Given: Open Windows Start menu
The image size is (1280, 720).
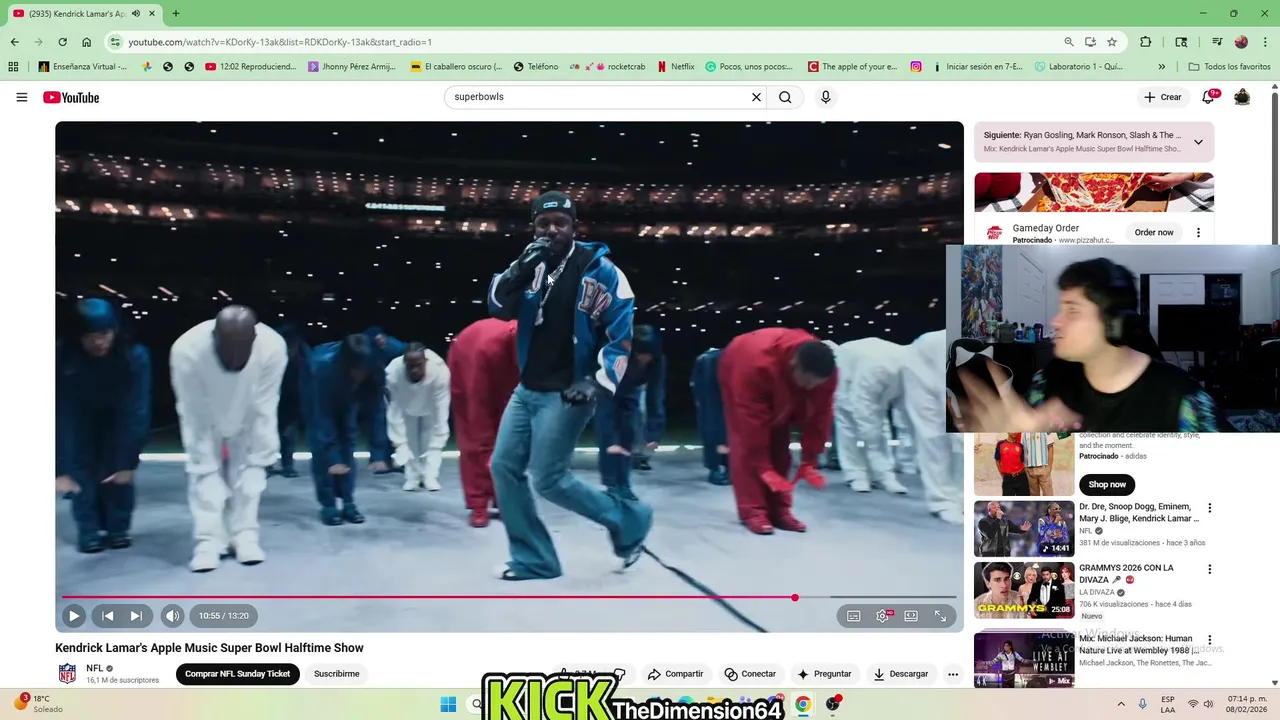Looking at the screenshot, I should click(448, 704).
